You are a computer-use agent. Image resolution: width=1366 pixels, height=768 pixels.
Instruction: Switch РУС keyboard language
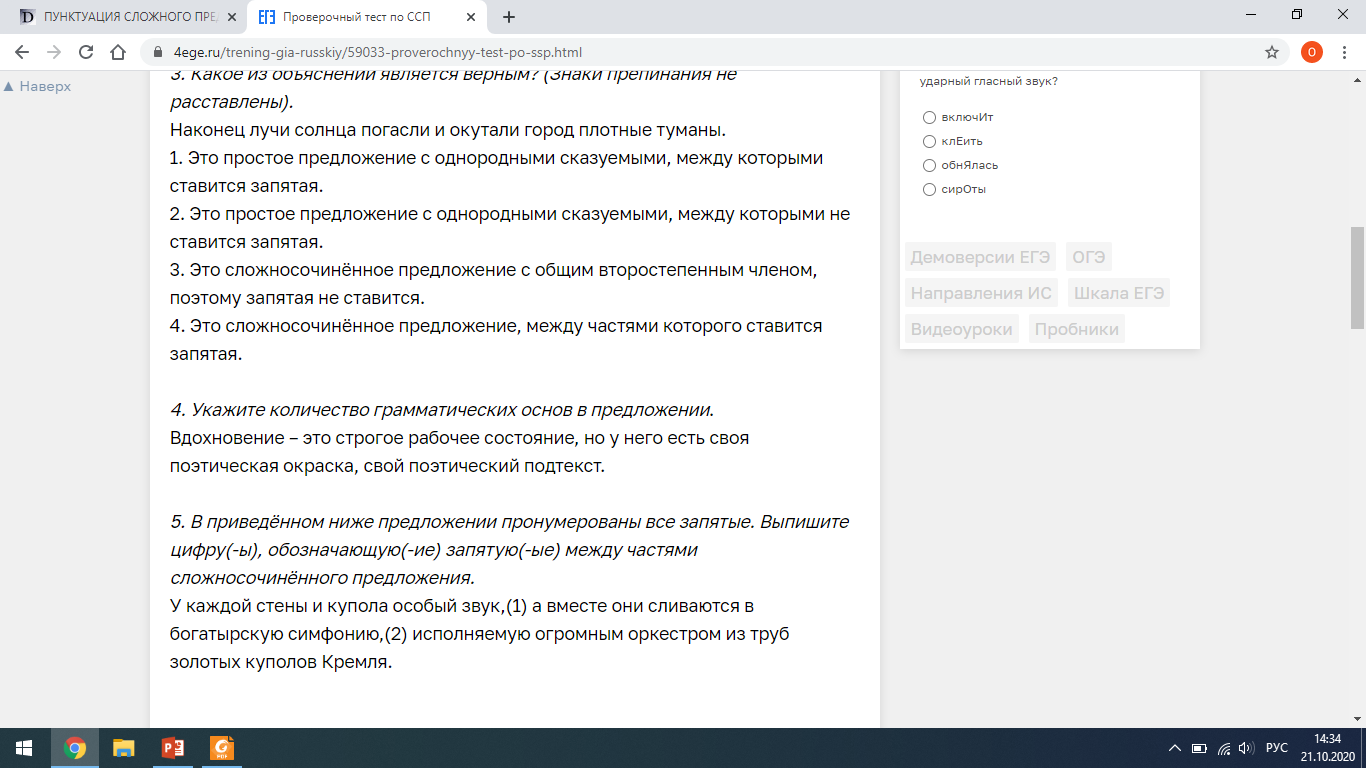pos(1277,748)
